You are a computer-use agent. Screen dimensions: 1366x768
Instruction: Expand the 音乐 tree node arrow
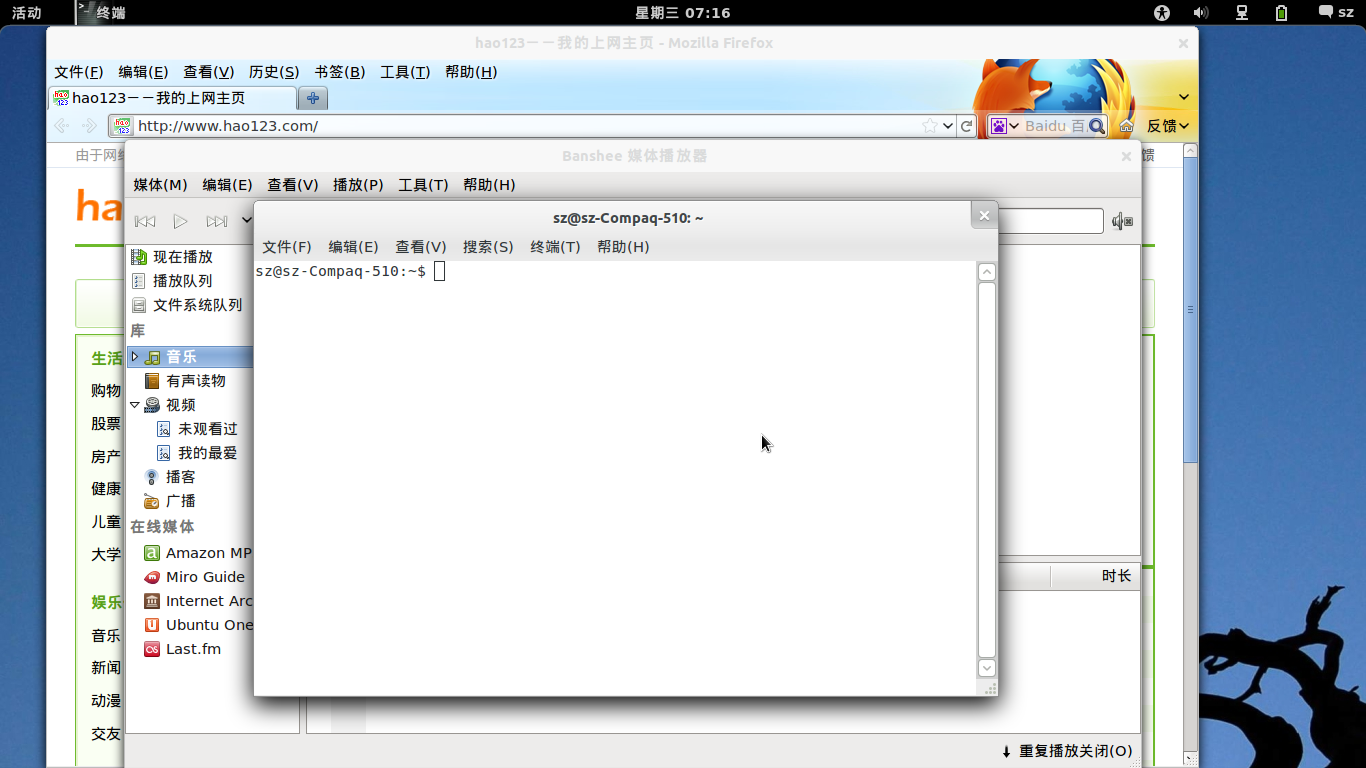[x=135, y=357]
